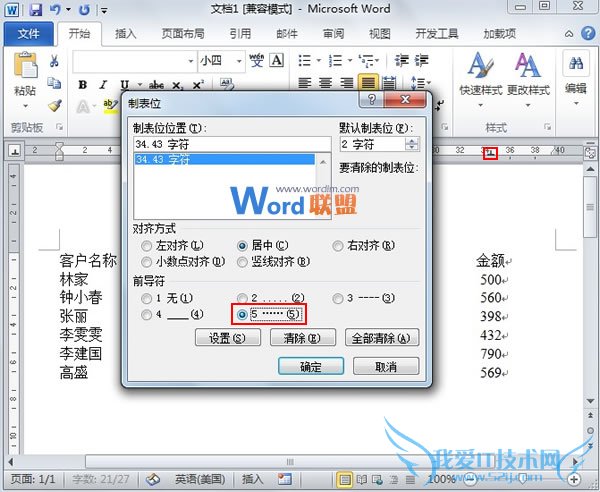
Task: Increase the paragraph indent
Action: click(421, 60)
